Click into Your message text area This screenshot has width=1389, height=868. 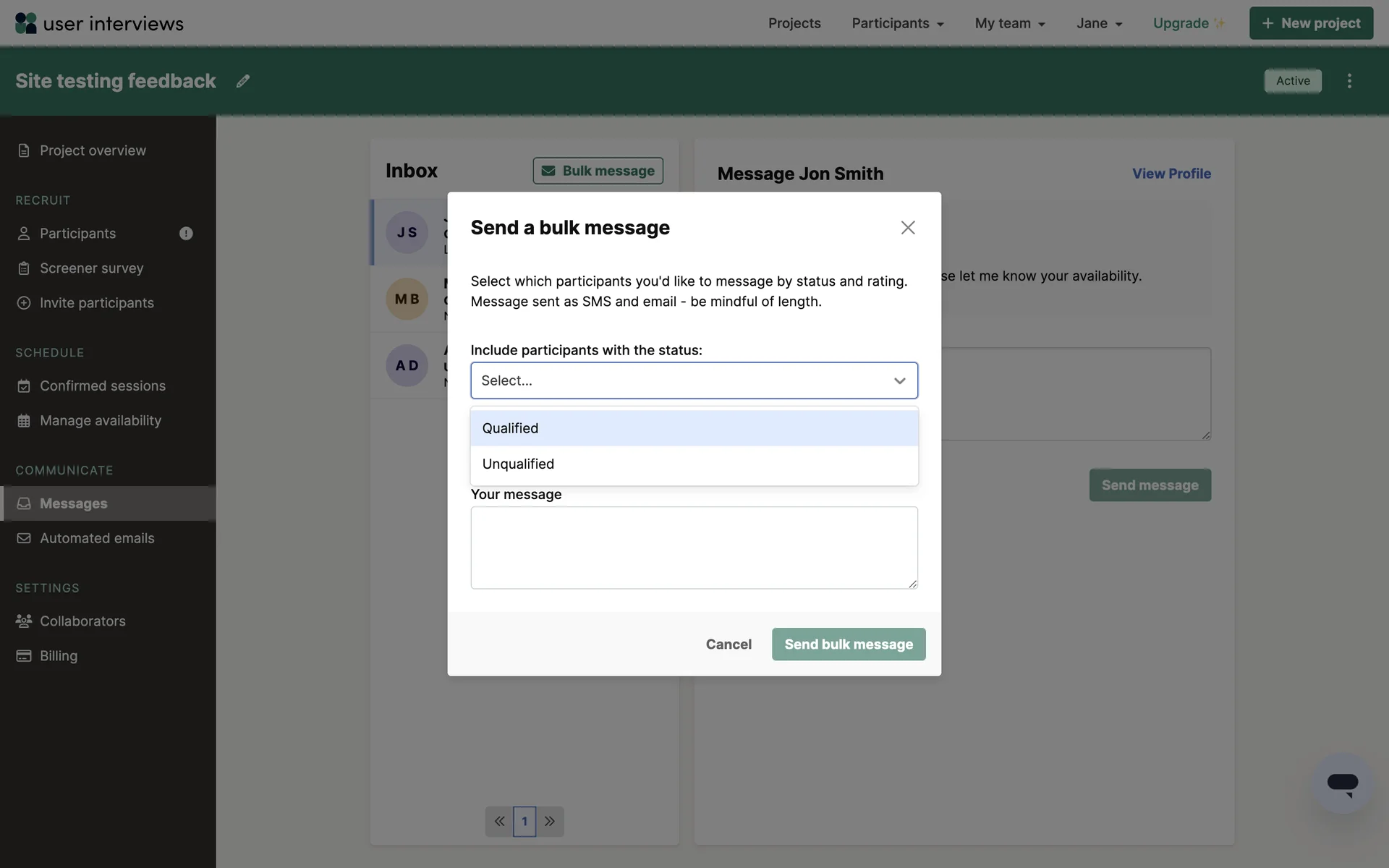(x=693, y=548)
